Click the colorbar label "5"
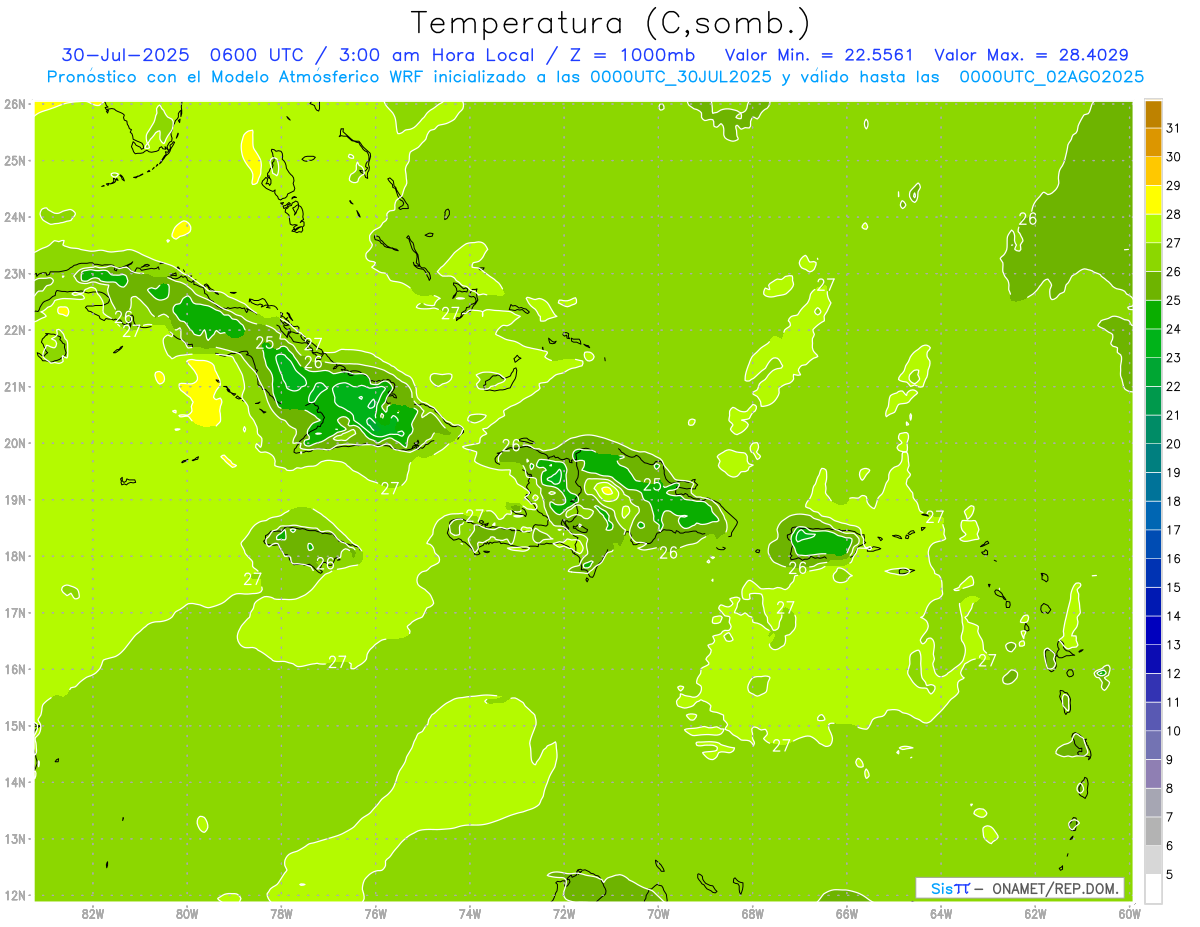1200x927 pixels. [x=1170, y=874]
